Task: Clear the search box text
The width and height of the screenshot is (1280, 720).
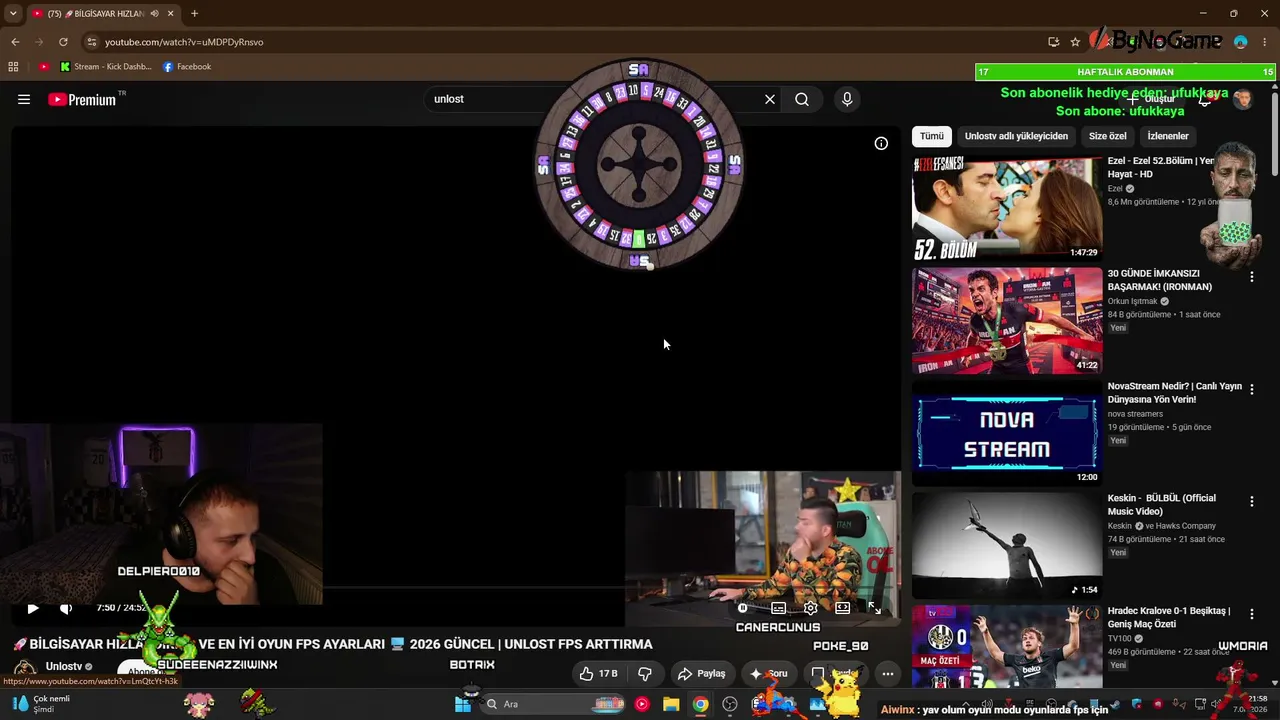Action: [770, 99]
